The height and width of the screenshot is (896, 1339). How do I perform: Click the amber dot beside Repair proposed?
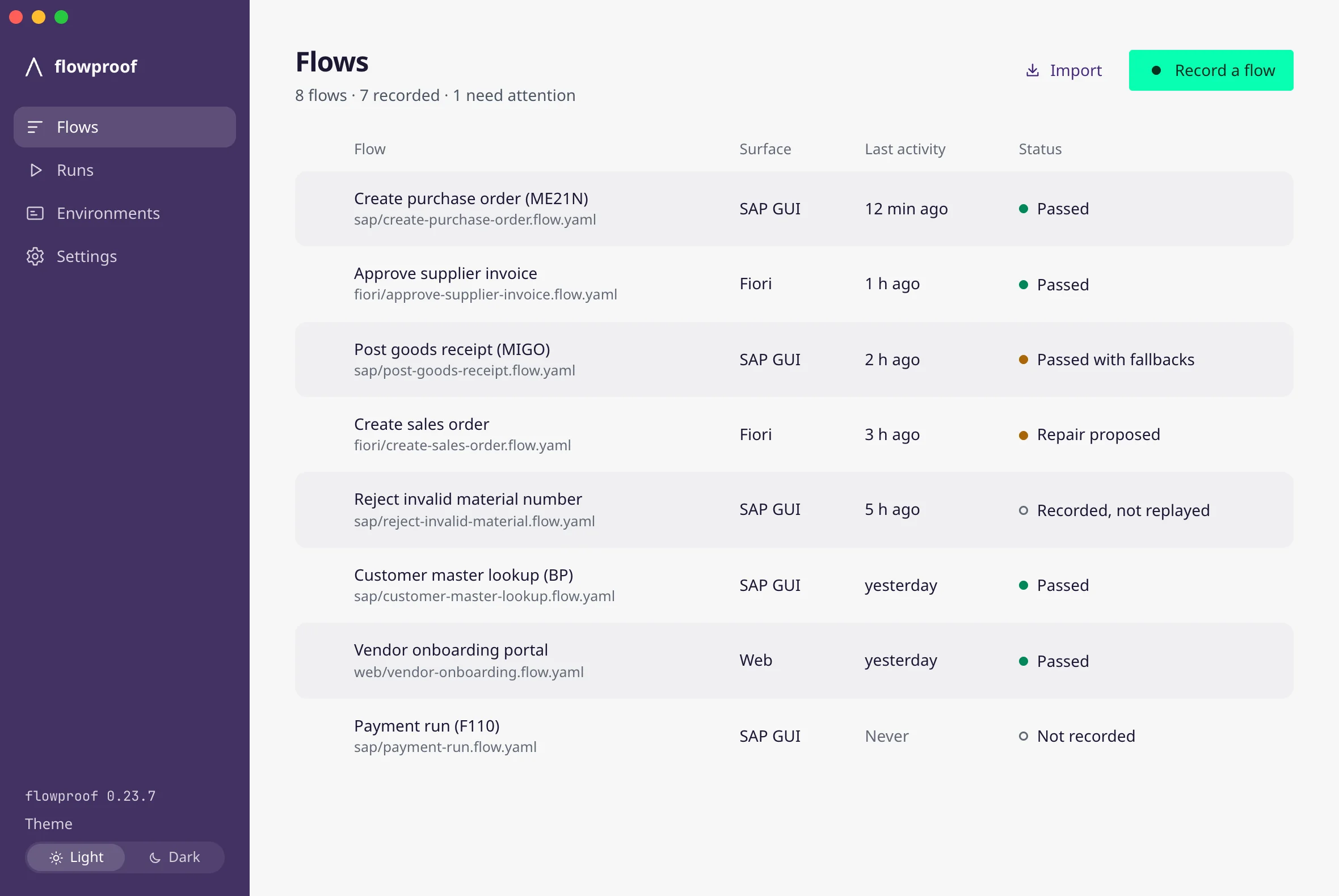[x=1024, y=436]
